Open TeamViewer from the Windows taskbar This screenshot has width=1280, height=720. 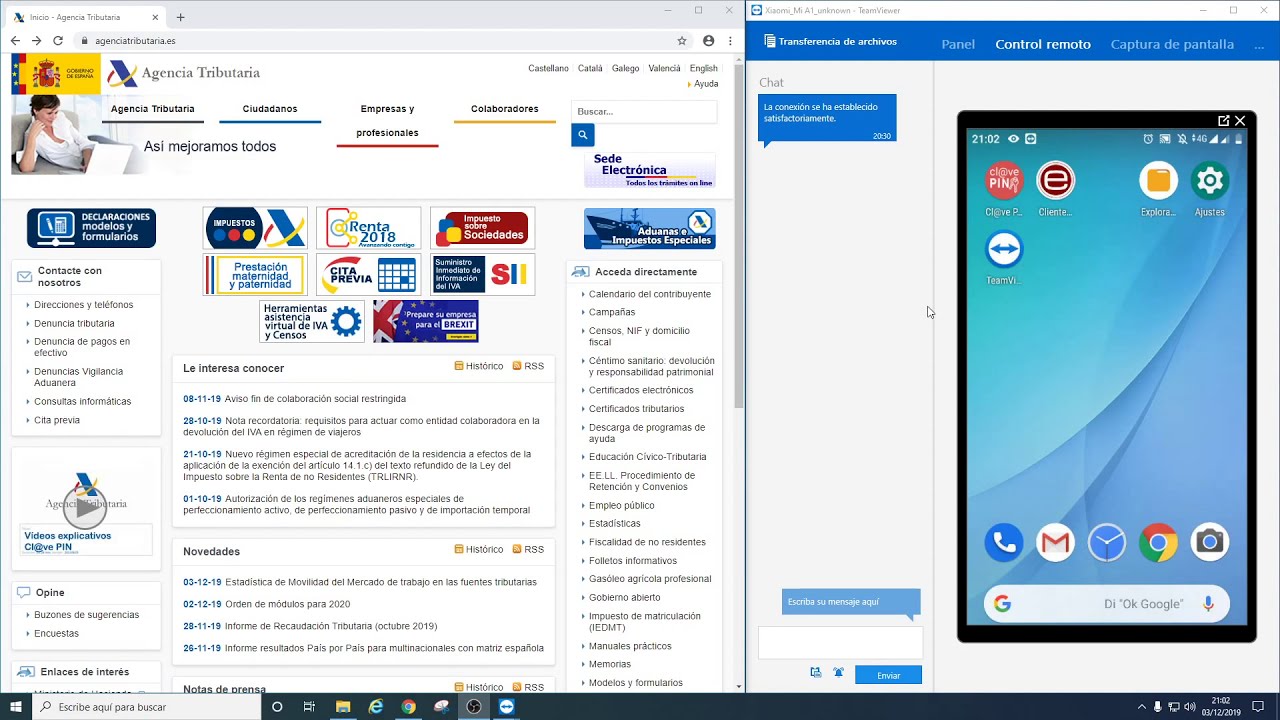coord(507,706)
